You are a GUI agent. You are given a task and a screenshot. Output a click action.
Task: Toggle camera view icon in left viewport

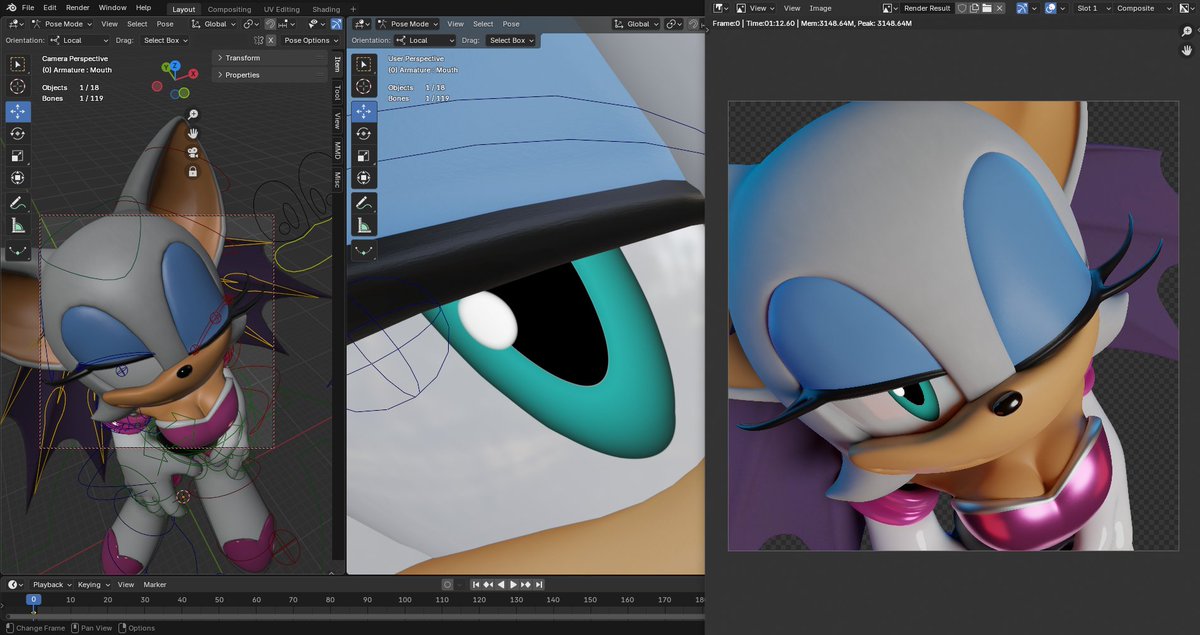coord(193,152)
